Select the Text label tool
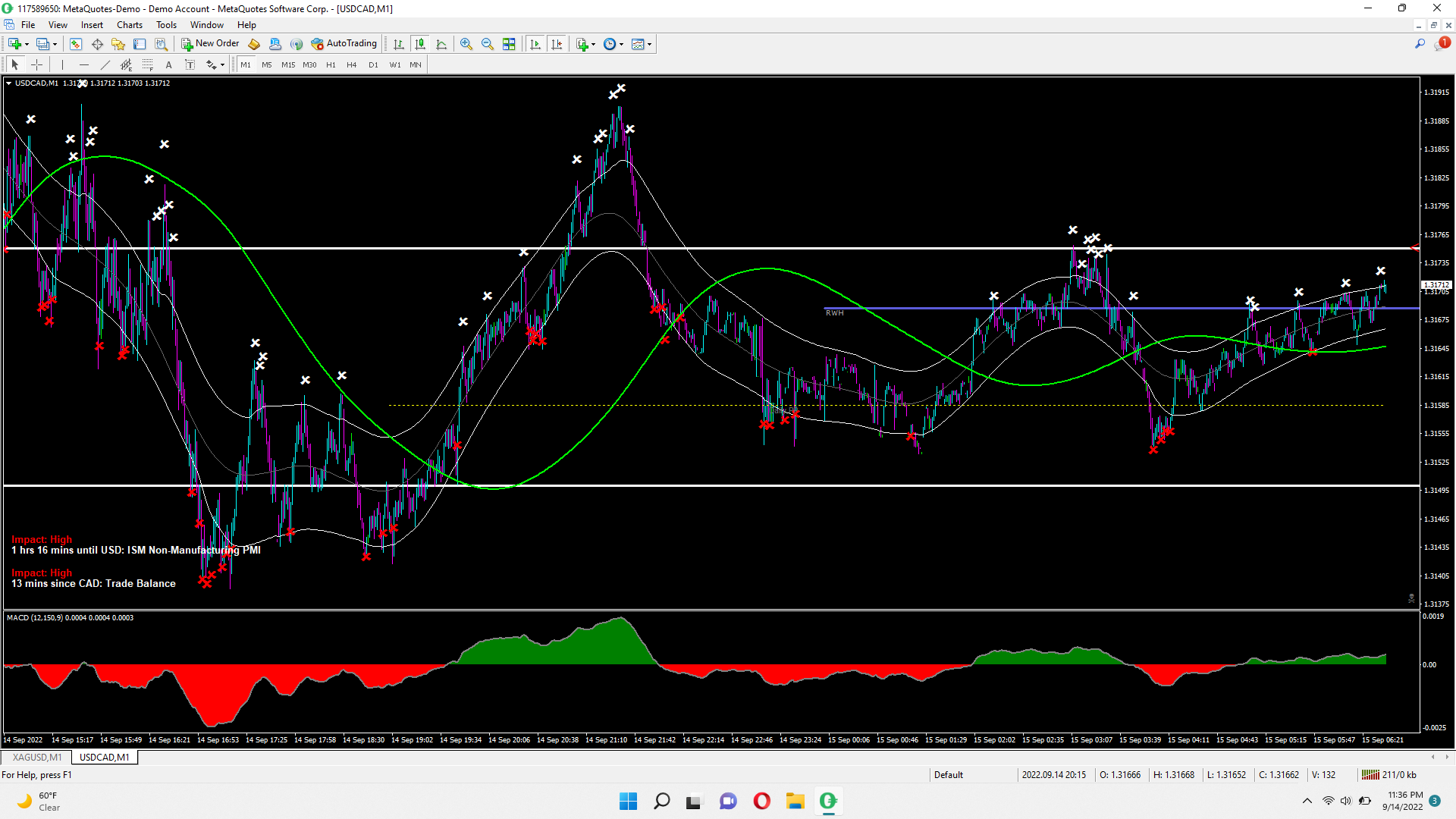Viewport: 1456px width, 819px height. pos(190,65)
